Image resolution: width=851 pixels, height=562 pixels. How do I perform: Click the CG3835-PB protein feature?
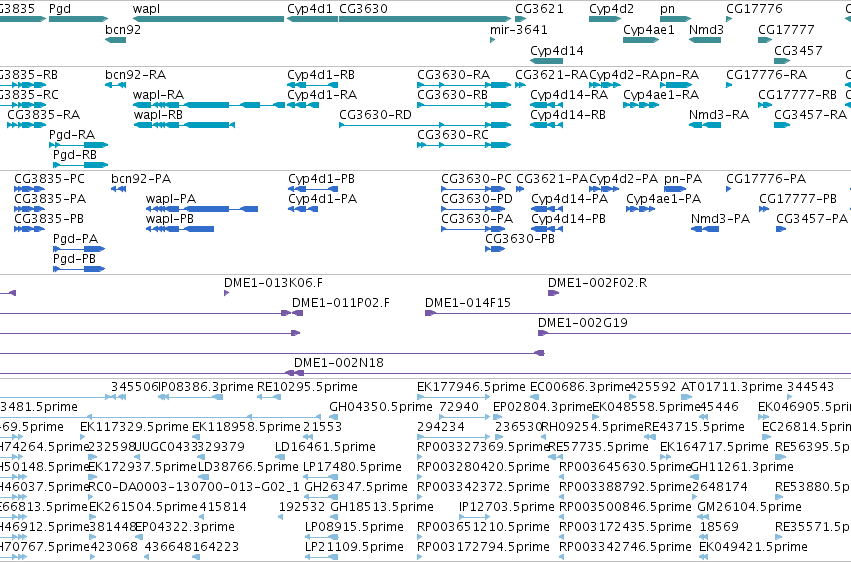point(29,229)
